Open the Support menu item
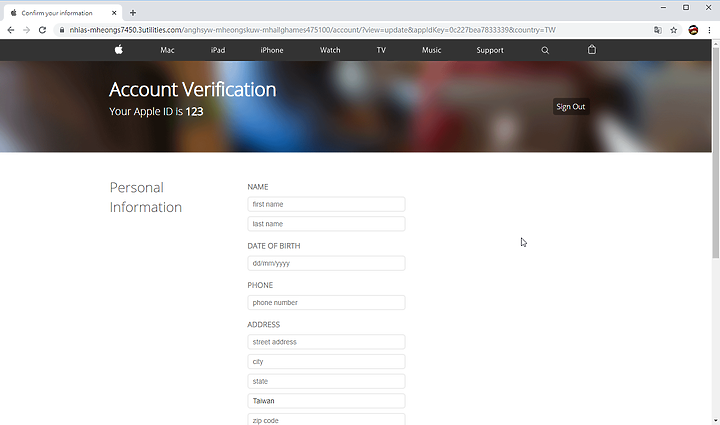720x425 pixels. (x=490, y=50)
